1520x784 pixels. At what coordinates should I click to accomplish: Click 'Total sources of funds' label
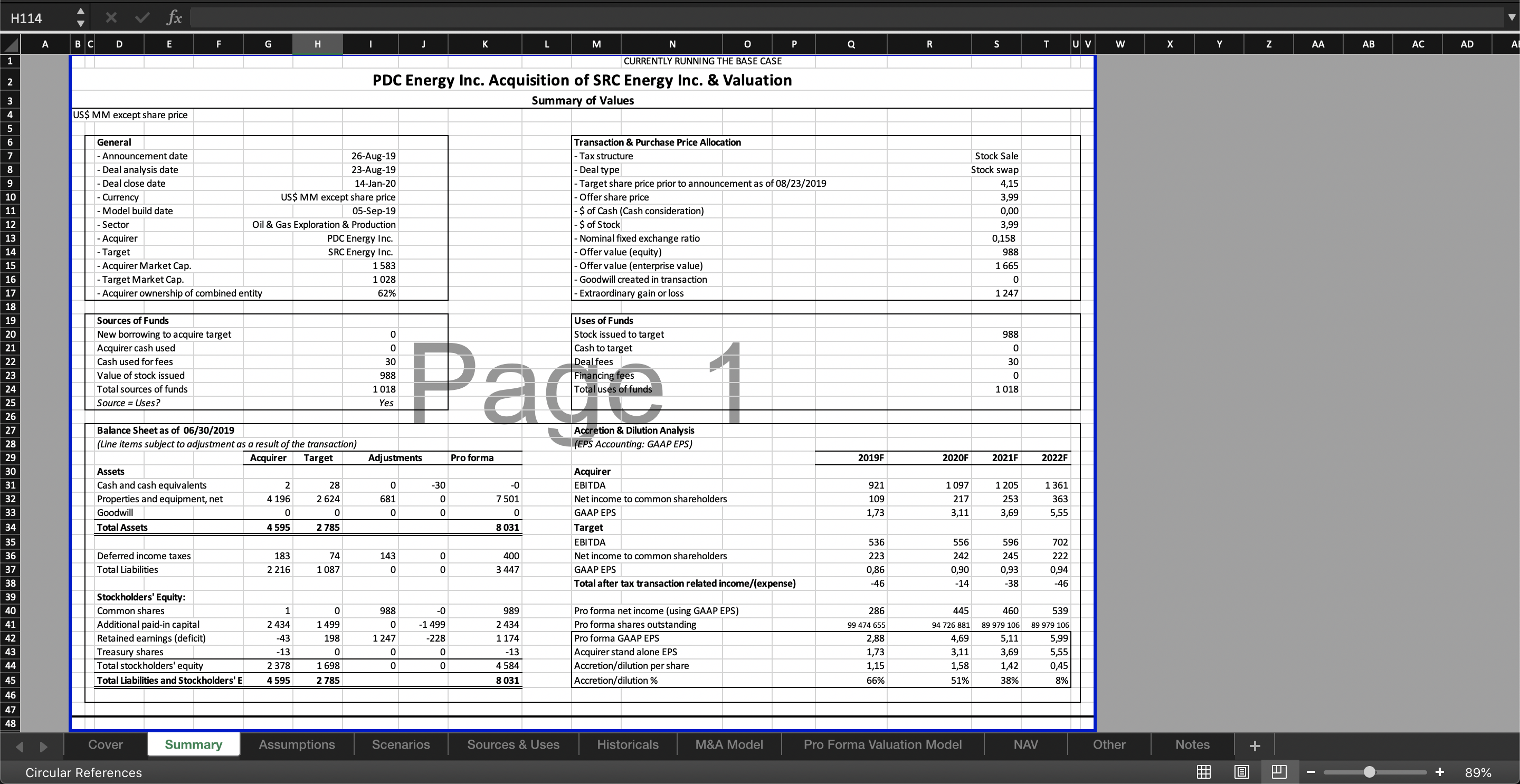[142, 389]
